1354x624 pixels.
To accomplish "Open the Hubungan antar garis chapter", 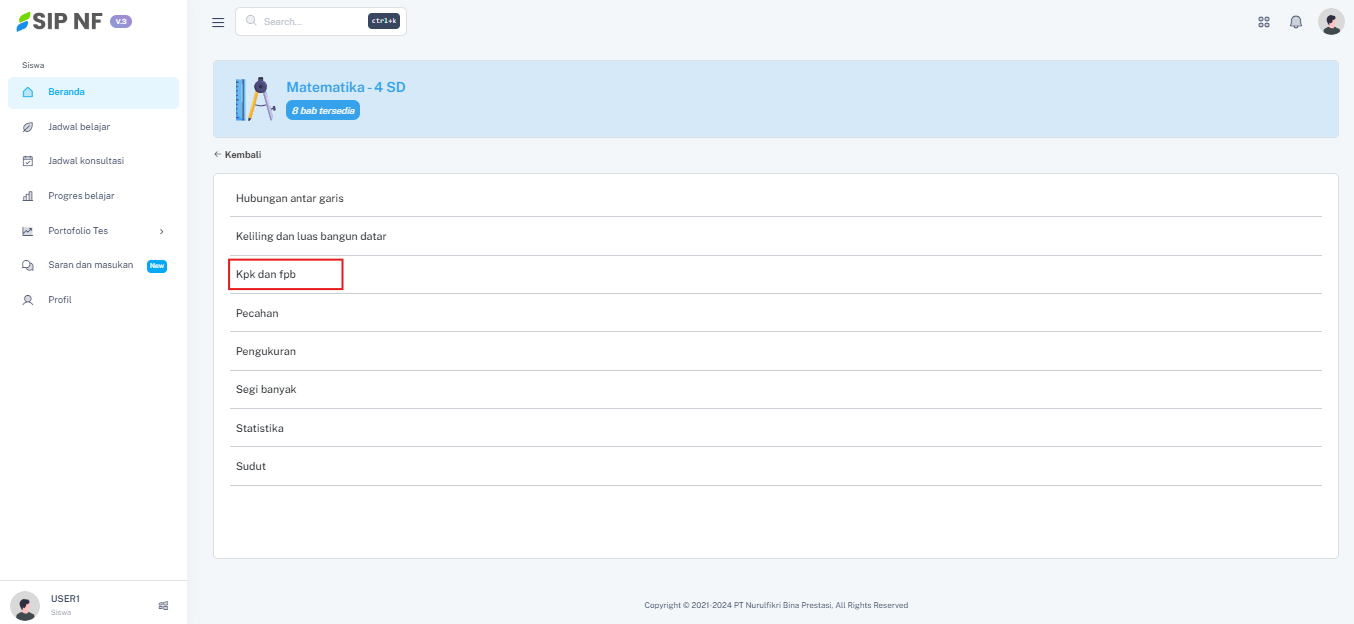I will 290,198.
